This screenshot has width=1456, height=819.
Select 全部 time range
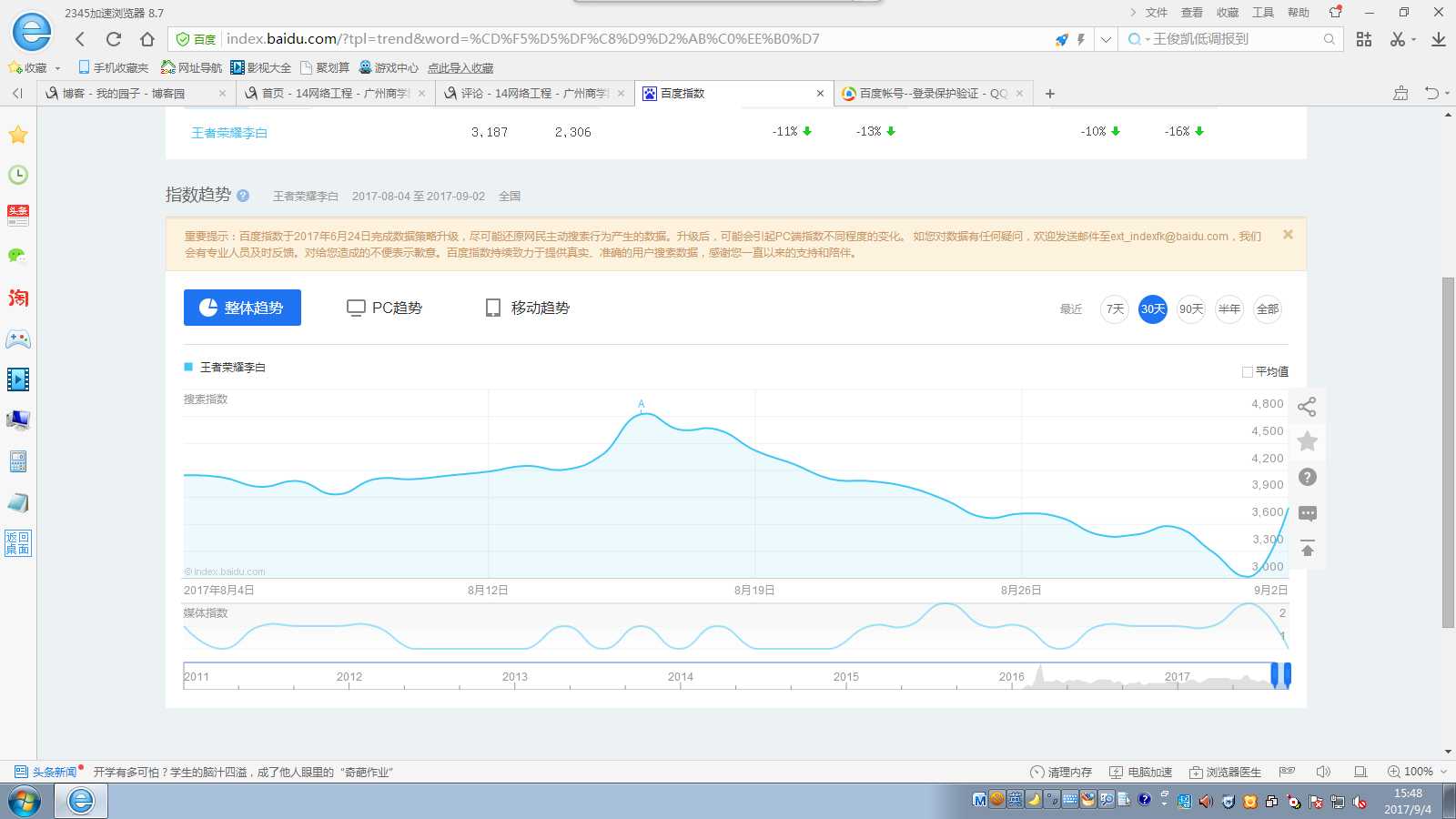1268,309
